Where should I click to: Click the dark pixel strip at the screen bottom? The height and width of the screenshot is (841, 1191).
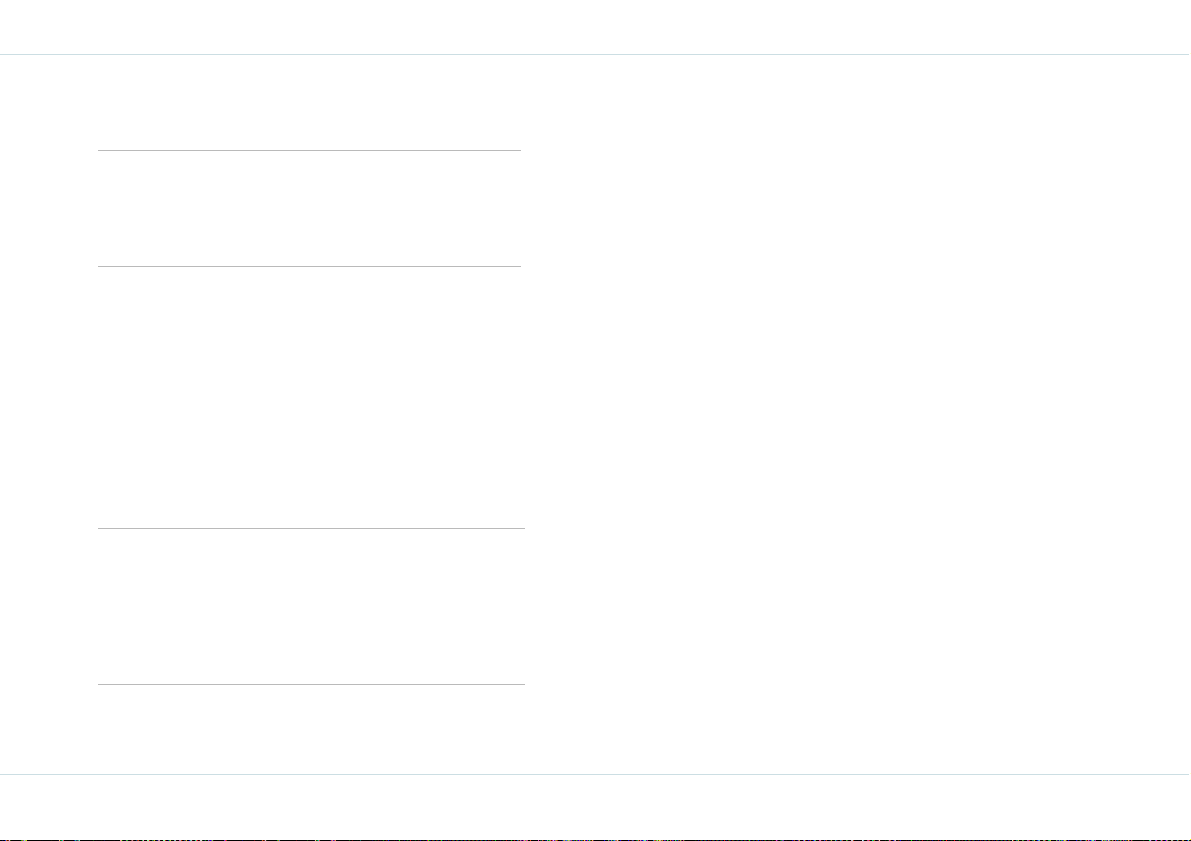click(x=596, y=839)
